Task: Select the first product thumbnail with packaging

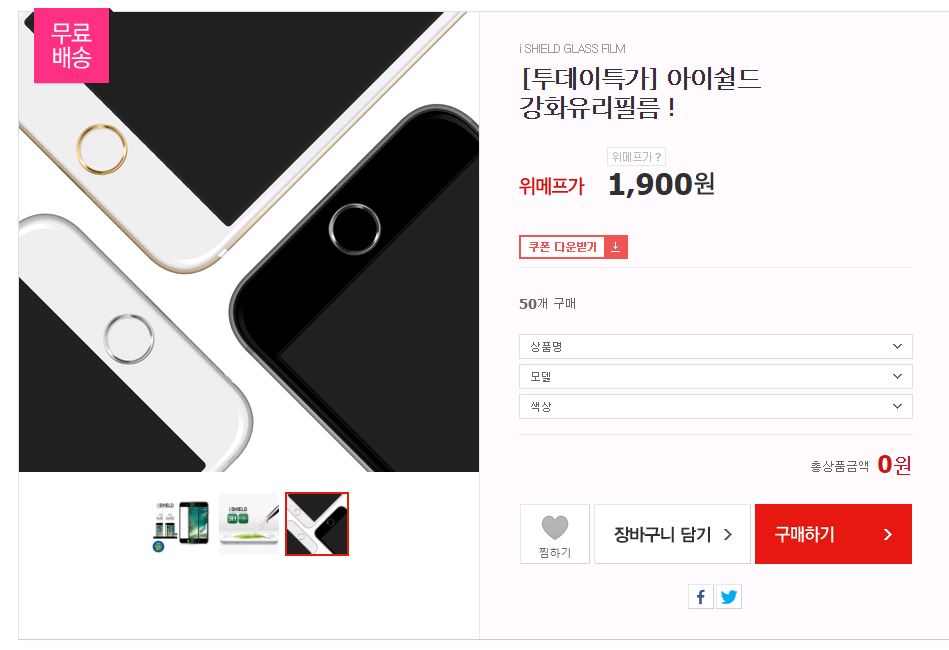Action: (181, 524)
